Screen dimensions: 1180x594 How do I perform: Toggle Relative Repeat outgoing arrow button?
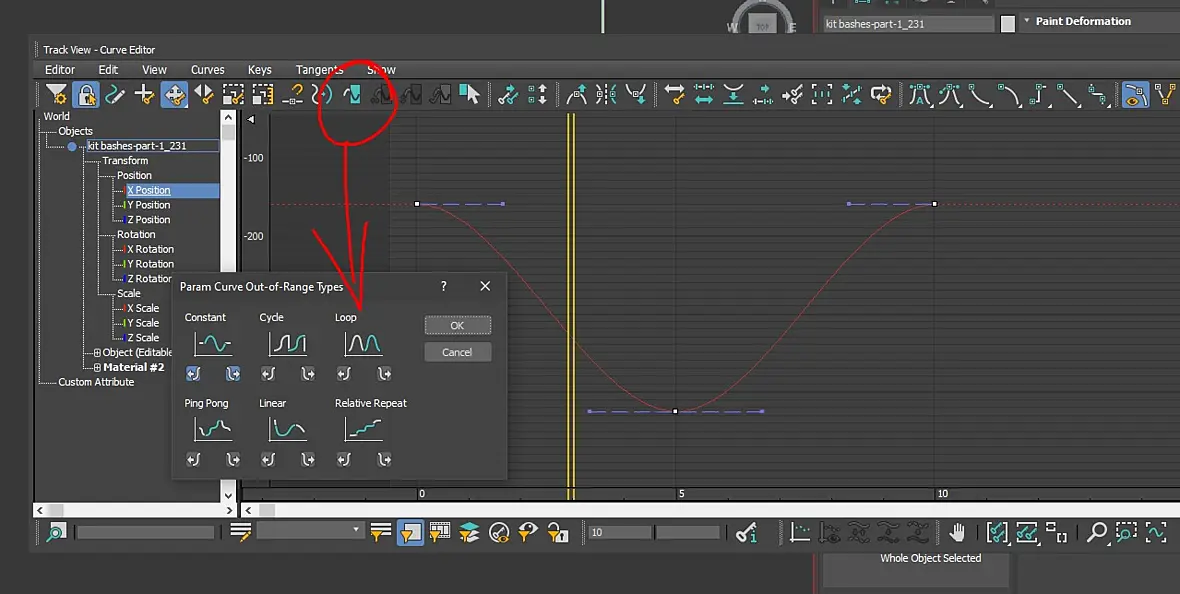tap(384, 459)
